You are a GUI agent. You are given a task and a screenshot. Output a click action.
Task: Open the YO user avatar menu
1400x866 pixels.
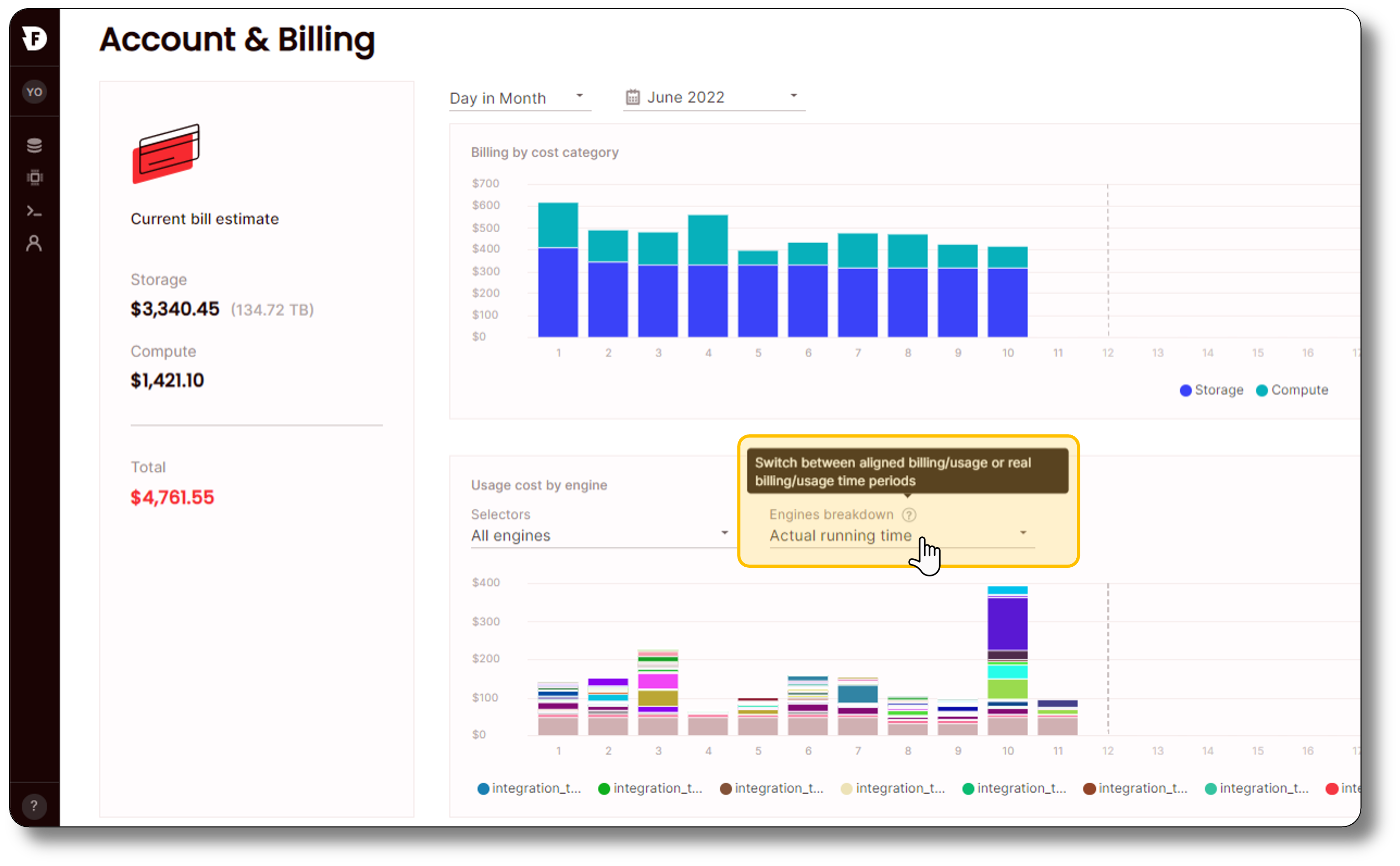[x=34, y=92]
